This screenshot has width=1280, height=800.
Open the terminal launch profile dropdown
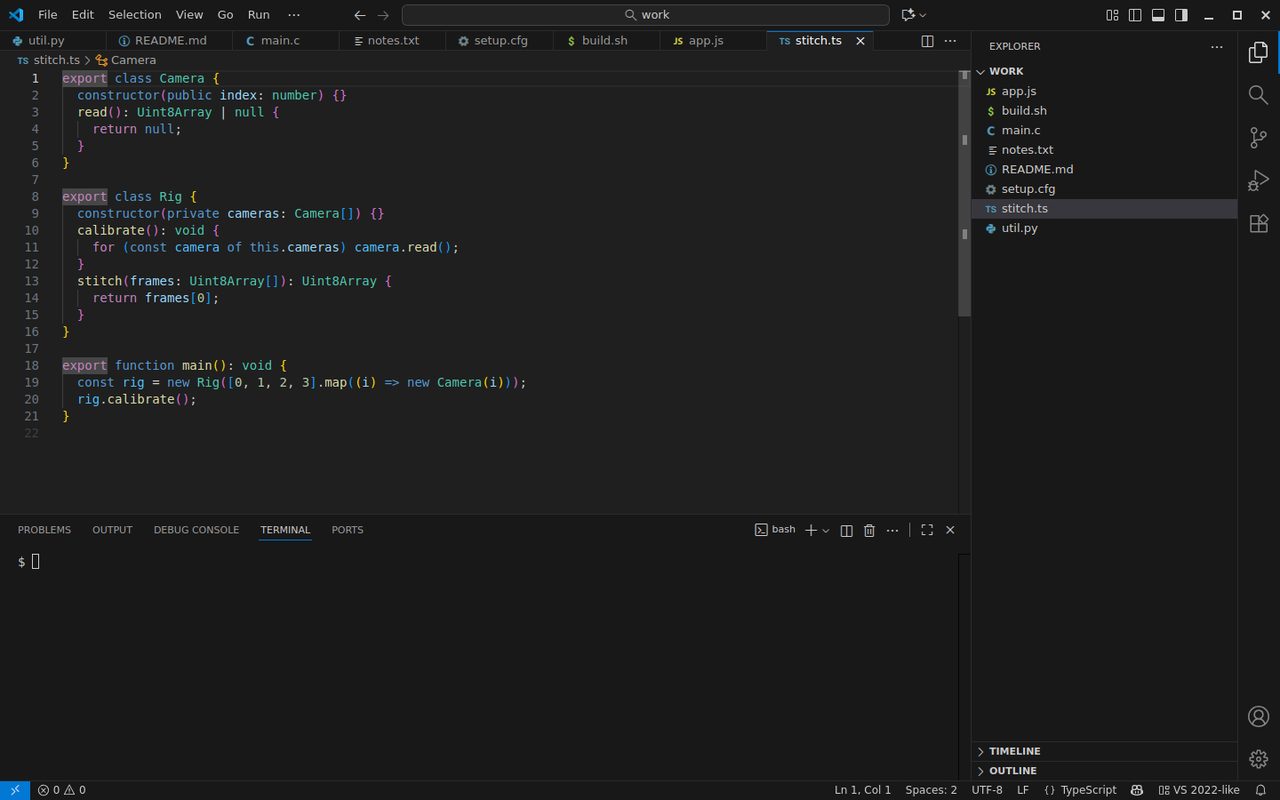click(x=826, y=530)
